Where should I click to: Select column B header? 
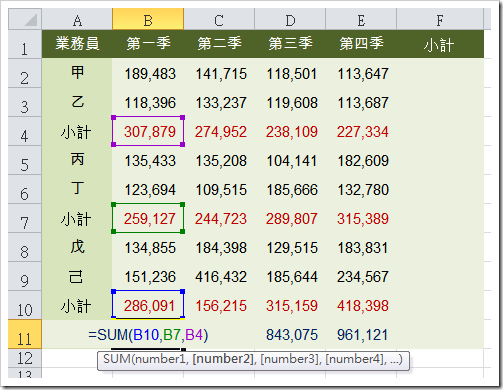pyautogui.click(x=148, y=19)
